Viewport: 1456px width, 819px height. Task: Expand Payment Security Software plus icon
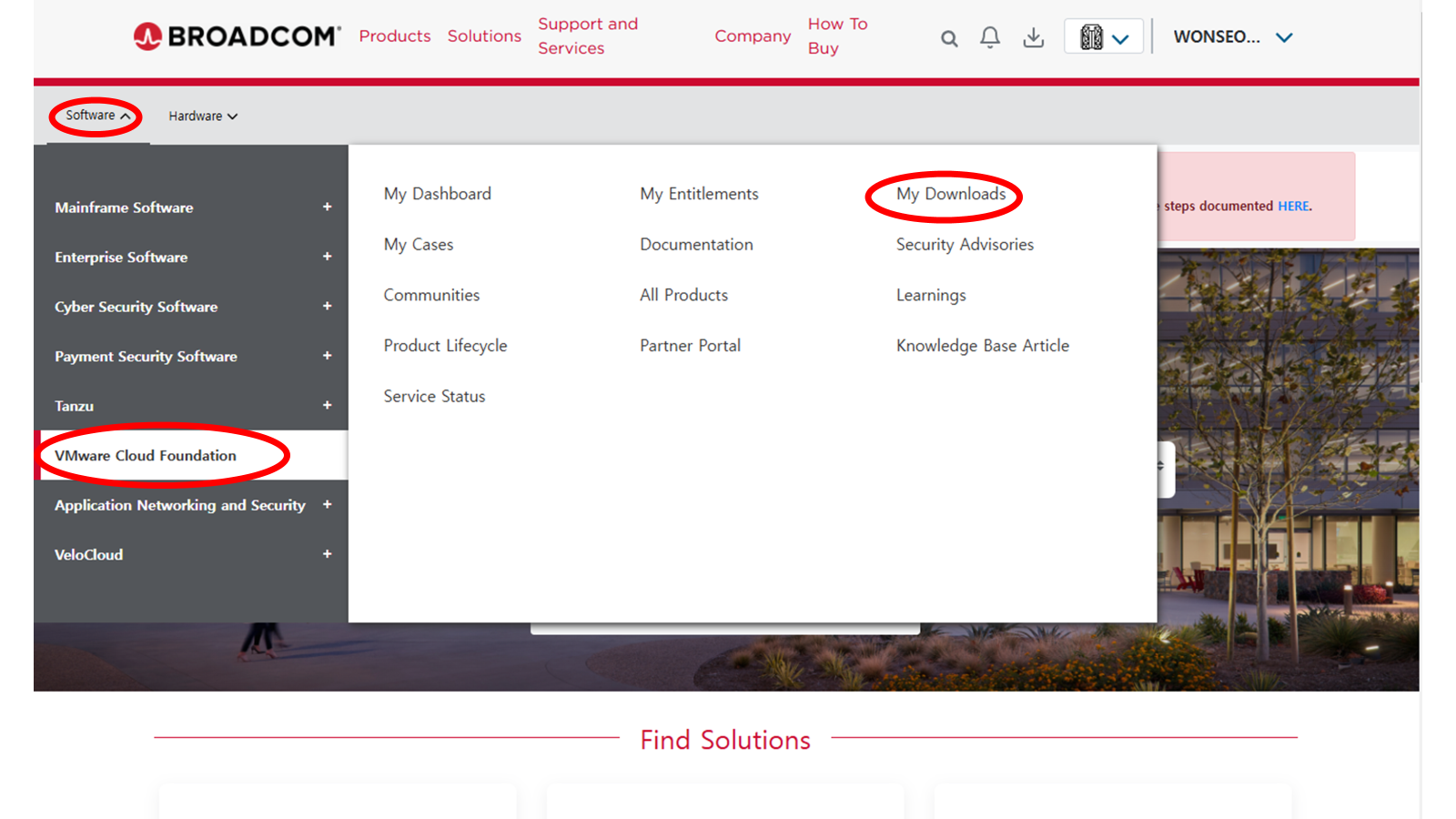327,356
